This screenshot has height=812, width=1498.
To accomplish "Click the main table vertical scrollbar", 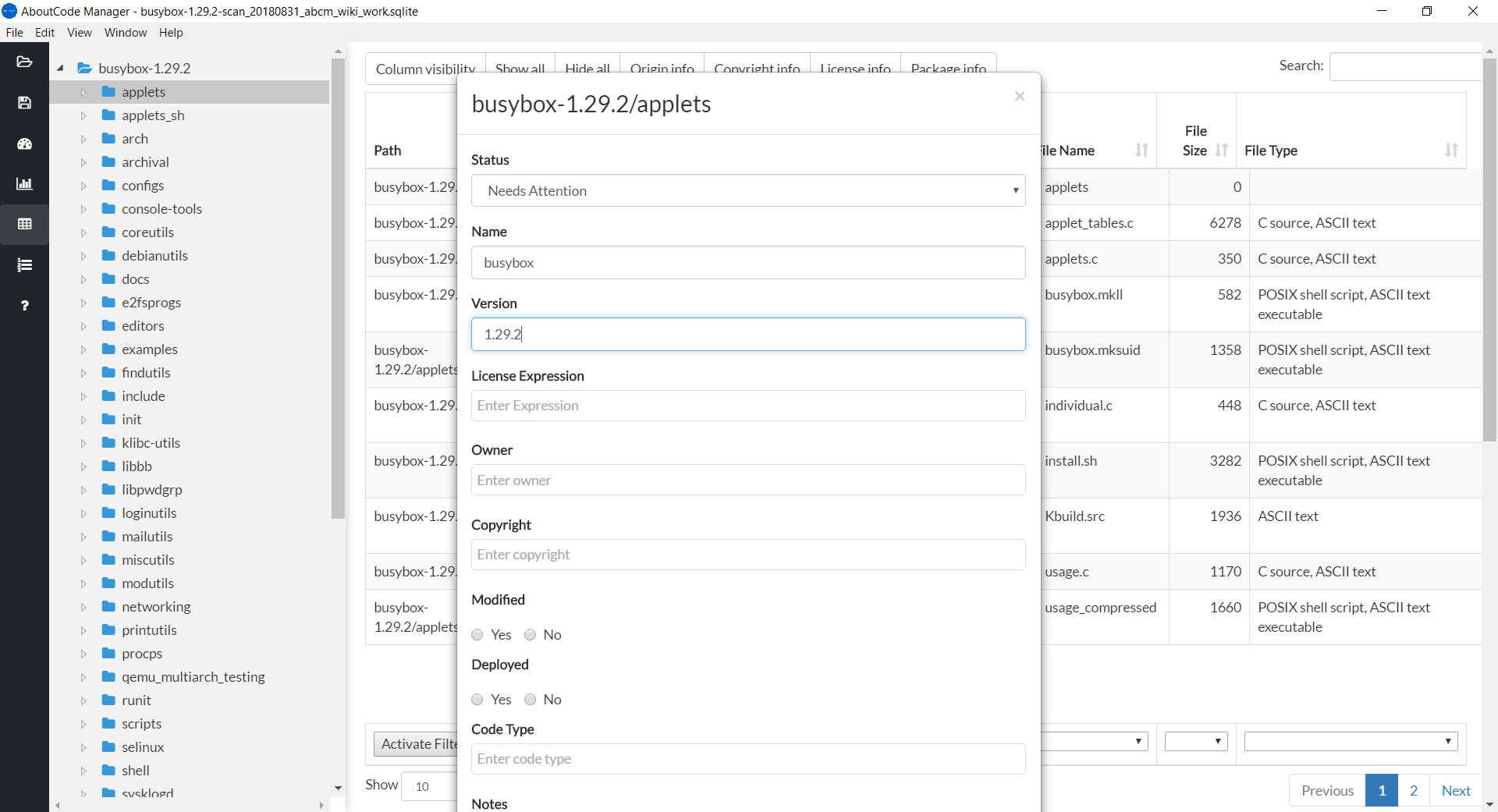I will pos(1489,250).
